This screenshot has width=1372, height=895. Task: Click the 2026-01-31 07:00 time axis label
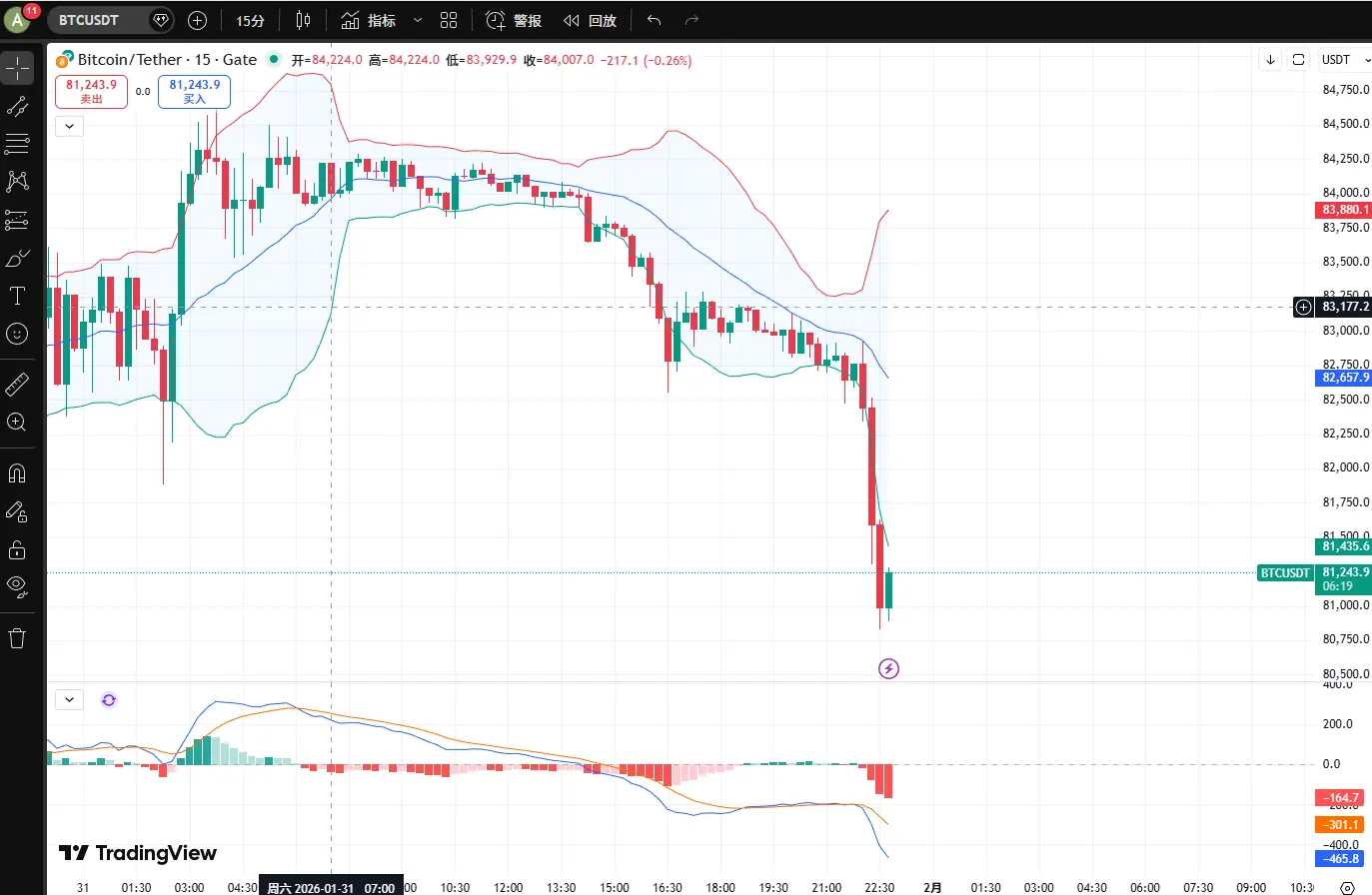pyautogui.click(x=331, y=887)
